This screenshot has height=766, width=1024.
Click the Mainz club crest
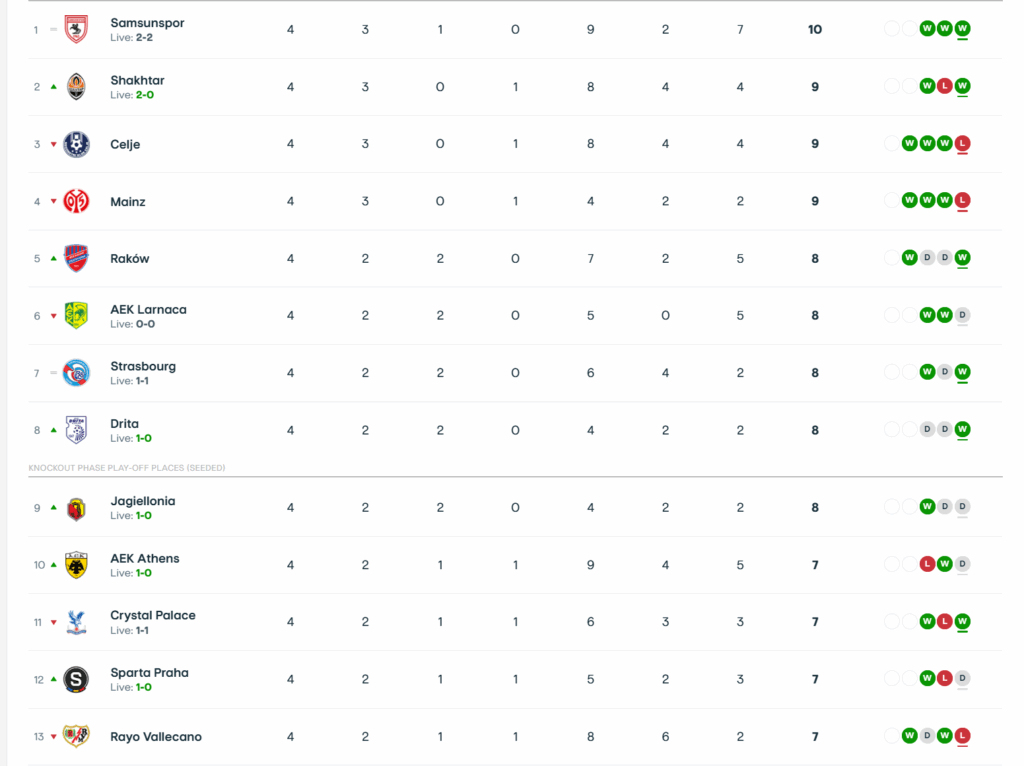[x=77, y=201]
